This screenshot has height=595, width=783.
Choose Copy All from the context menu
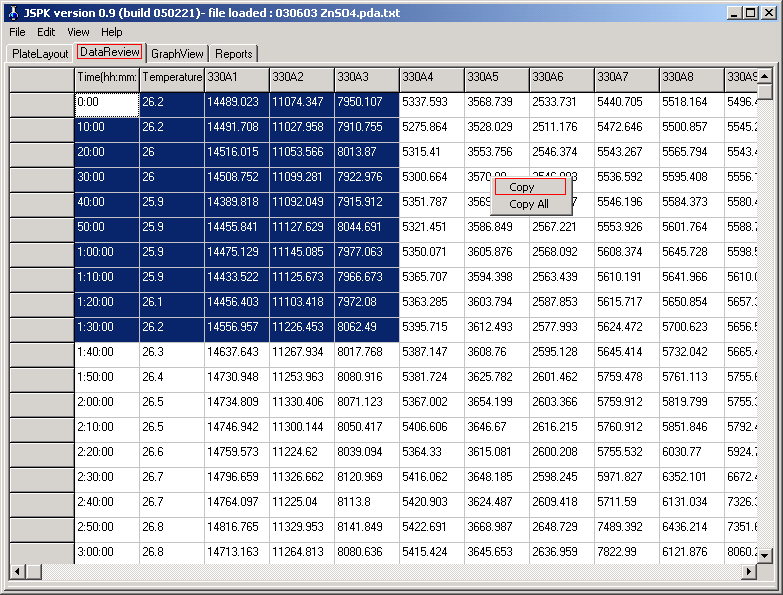click(x=530, y=204)
